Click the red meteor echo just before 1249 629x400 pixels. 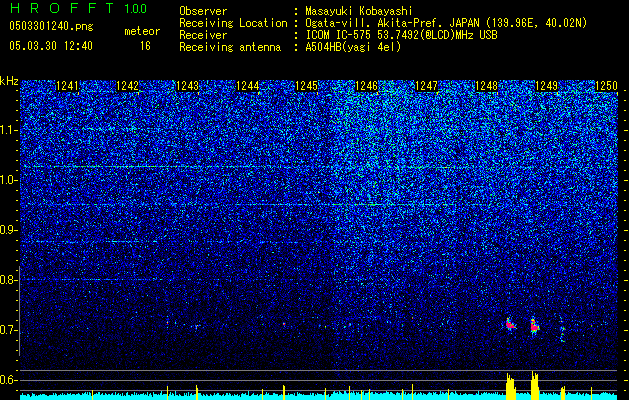(x=534, y=326)
